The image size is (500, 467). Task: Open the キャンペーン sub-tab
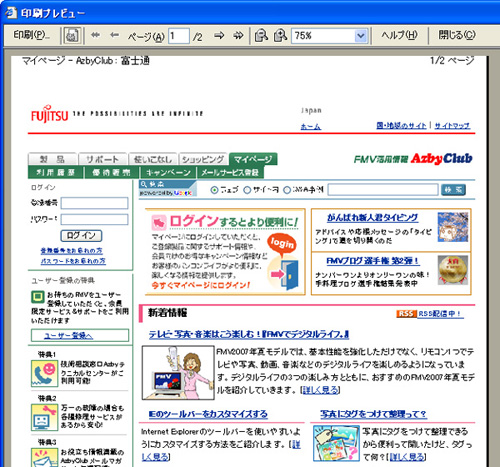[x=168, y=172]
